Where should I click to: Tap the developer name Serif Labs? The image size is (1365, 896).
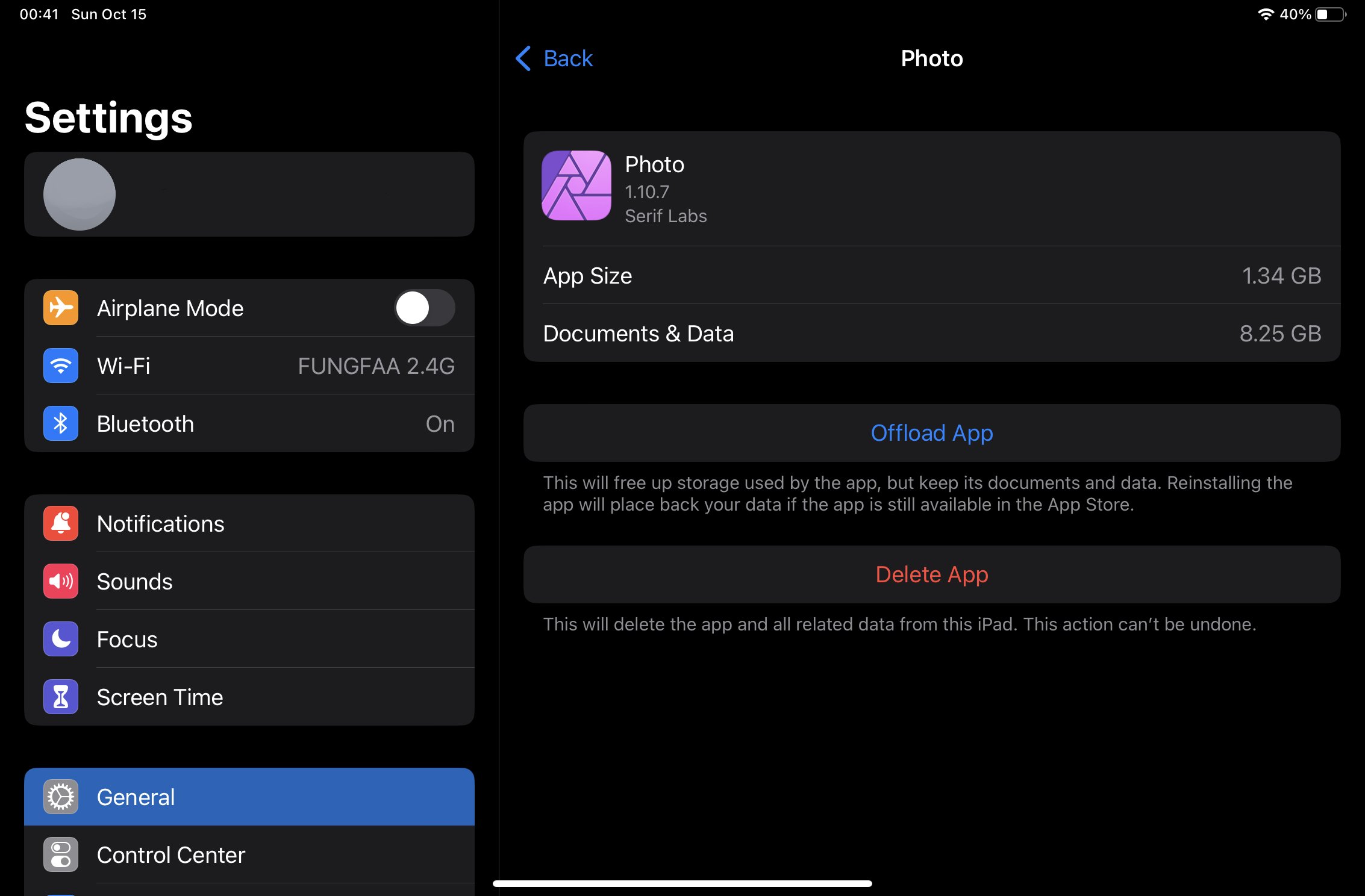click(666, 216)
